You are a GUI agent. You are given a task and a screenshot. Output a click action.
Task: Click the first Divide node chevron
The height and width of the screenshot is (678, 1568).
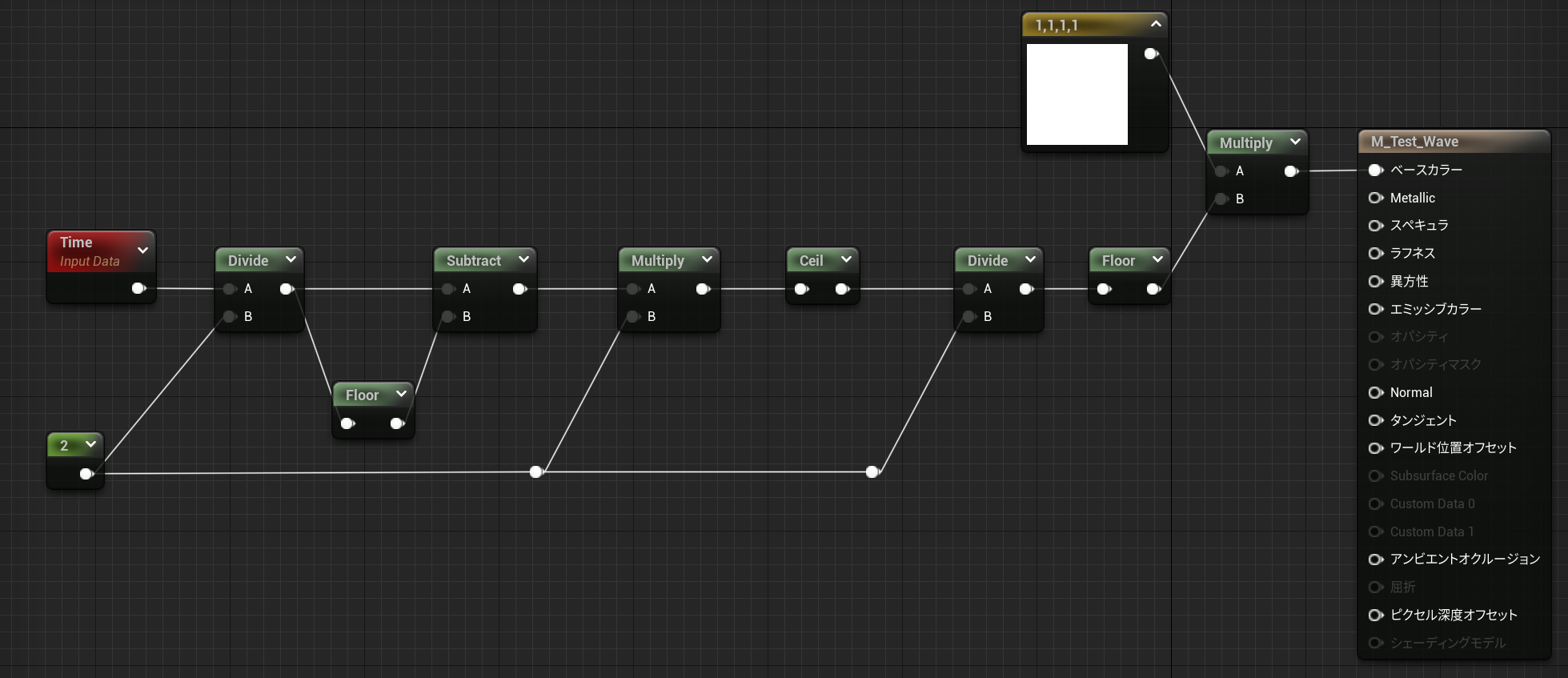coord(291,259)
